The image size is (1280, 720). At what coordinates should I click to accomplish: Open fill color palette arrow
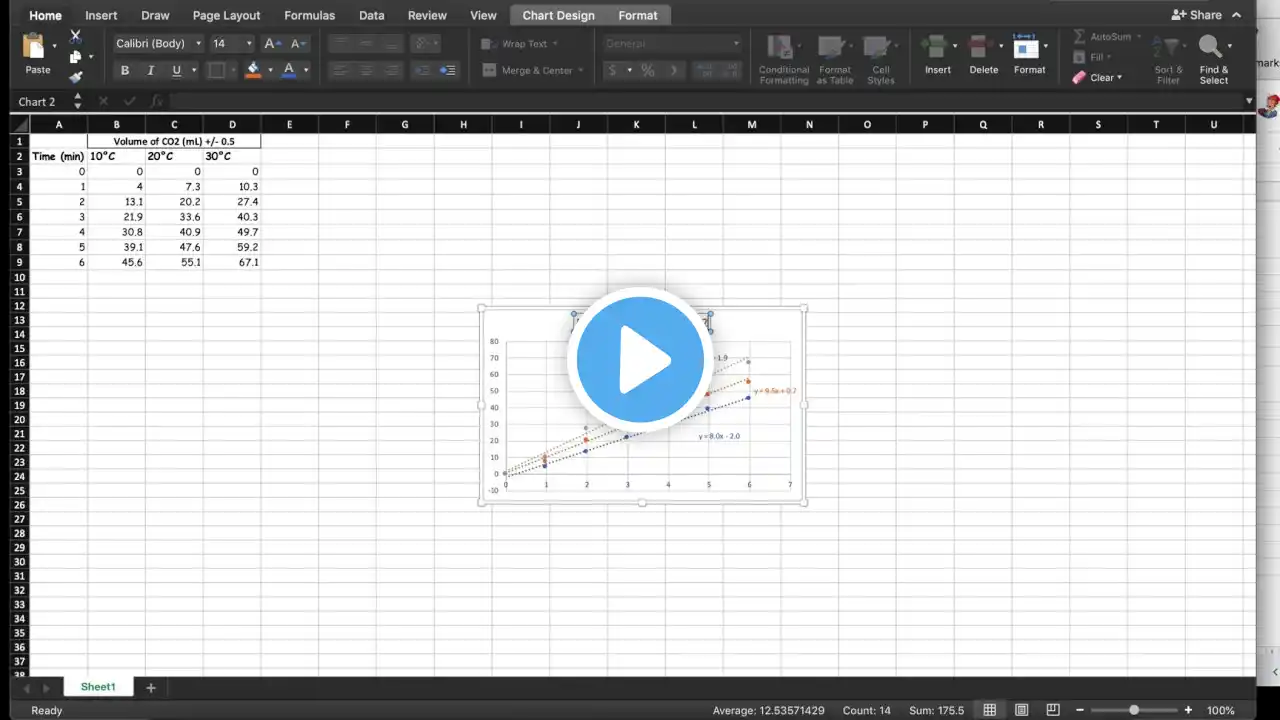[269, 70]
